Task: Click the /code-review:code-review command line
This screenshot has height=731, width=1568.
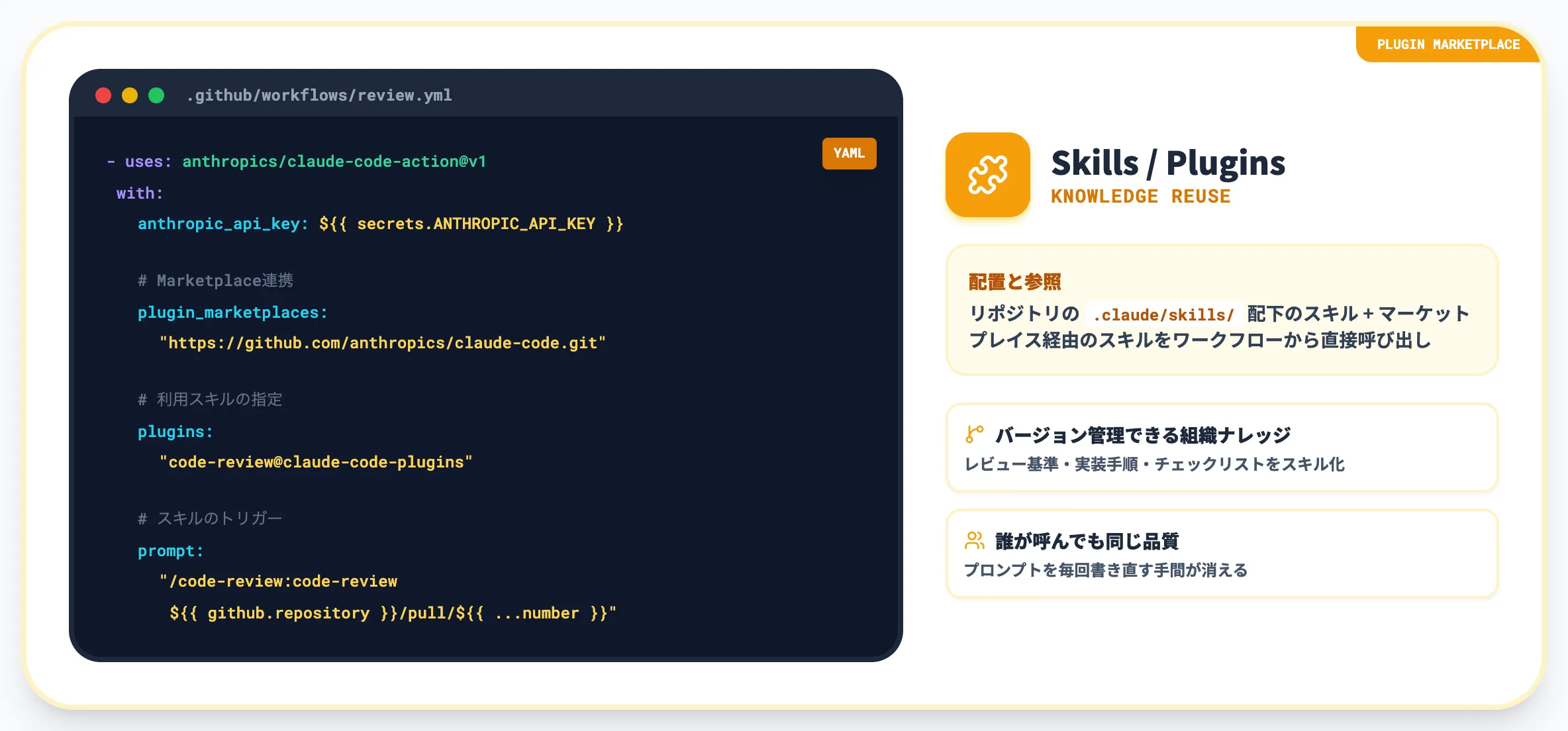Action: 278,581
